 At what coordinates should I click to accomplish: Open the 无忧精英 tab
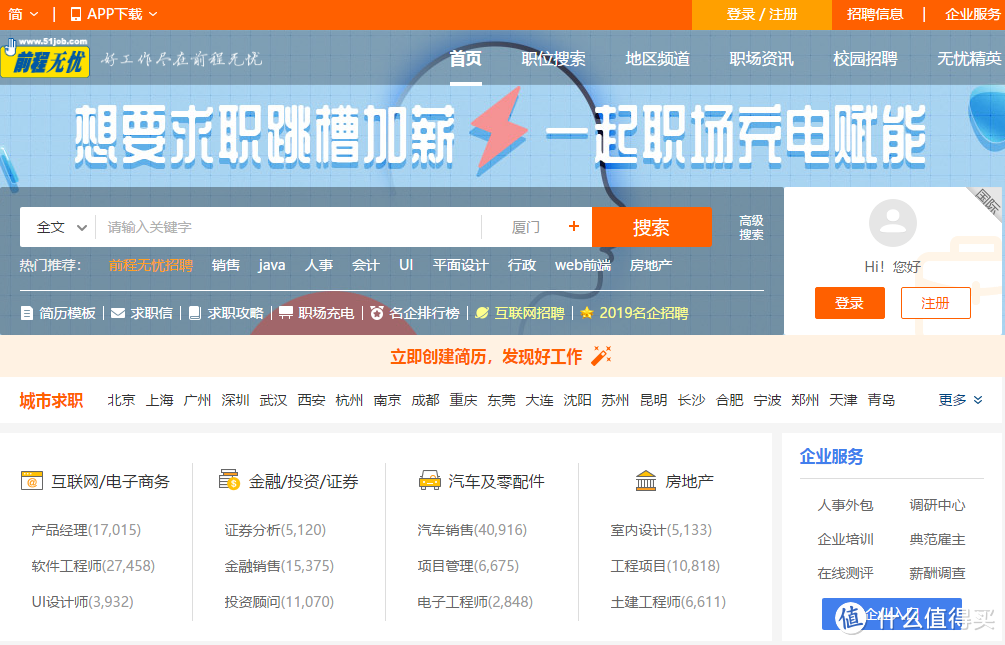[969, 59]
